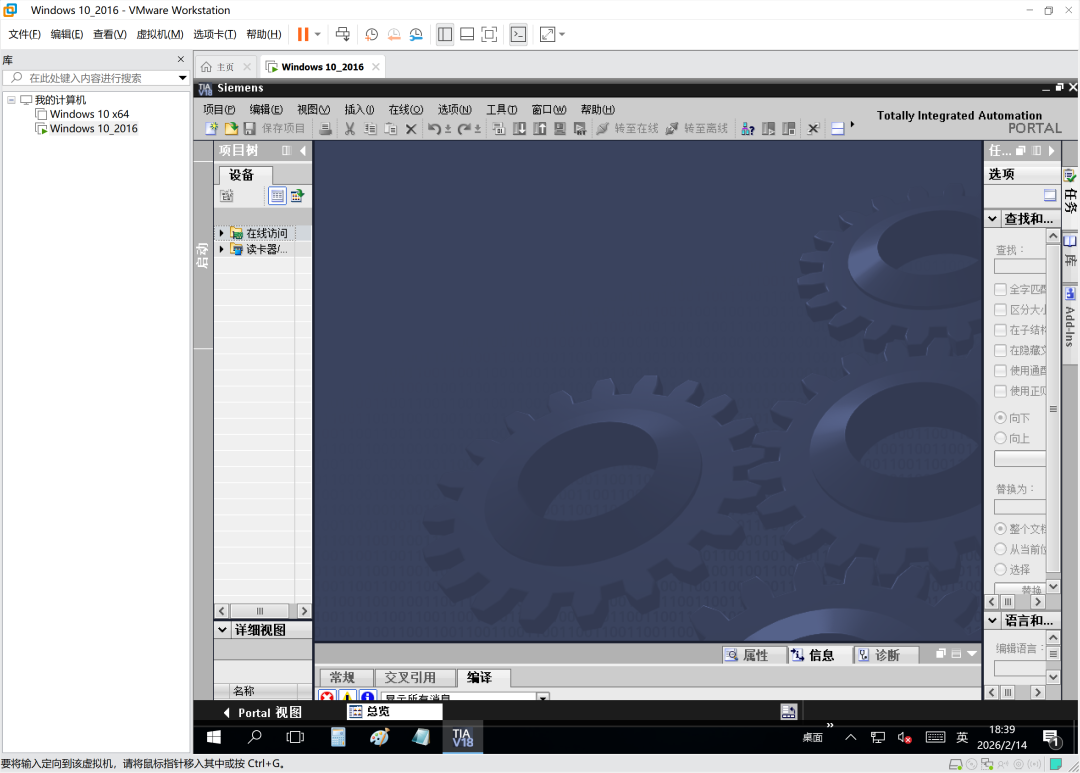The height and width of the screenshot is (773, 1080).
Task: Collapse the 语言和... section
Action: 993,620
